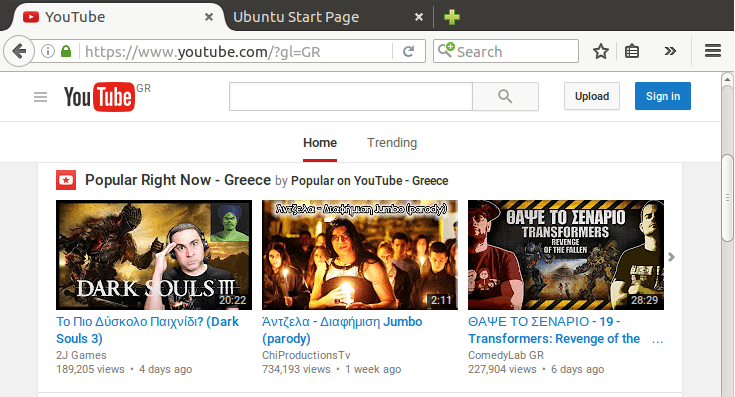The image size is (735, 397).
Task: Open Transformers ΘΑΨΕ ΤΟ ΣΕΝΑΡΙΟ video thumbnail
Action: click(566, 255)
